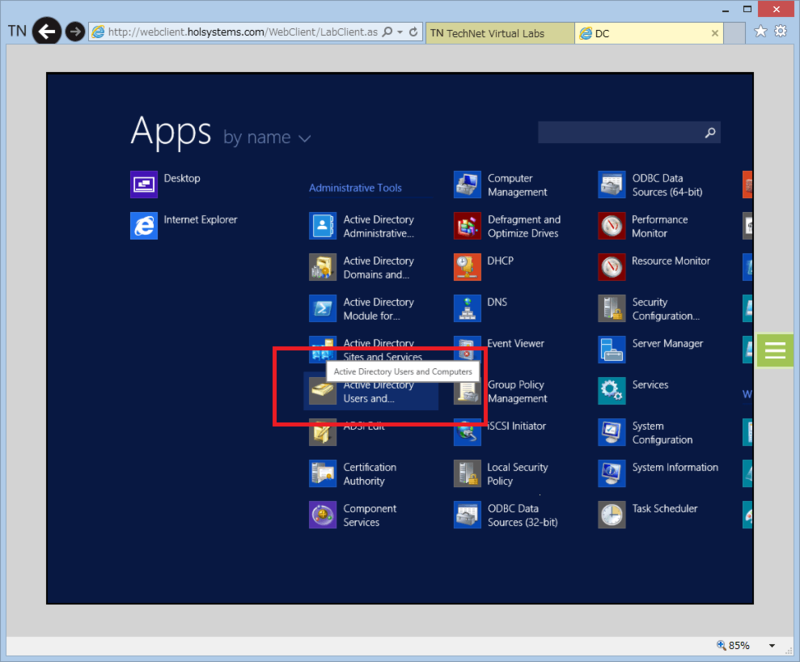This screenshot has width=800, height=662.
Task: Expand the 'by name' sort dropdown
Action: (267, 137)
